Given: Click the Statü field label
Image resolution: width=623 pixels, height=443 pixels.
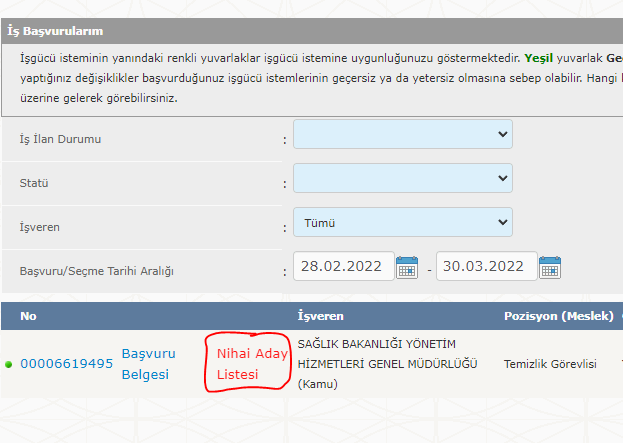Looking at the screenshot, I should [x=34, y=183].
